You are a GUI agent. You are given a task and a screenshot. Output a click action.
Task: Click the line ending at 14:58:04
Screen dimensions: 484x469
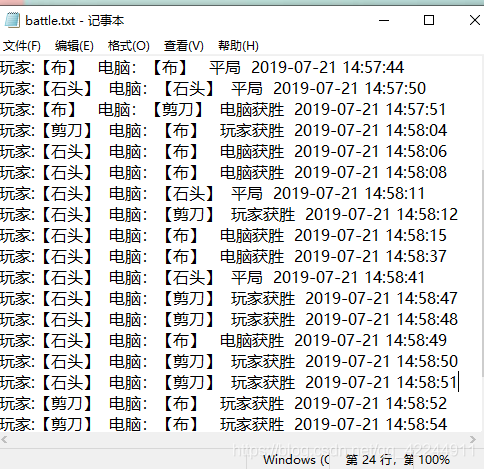(224, 131)
